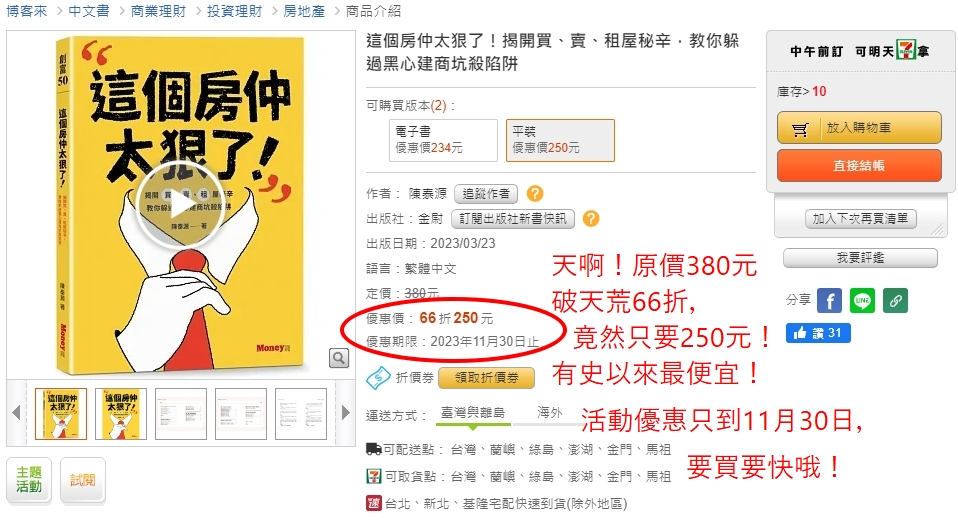The width and height of the screenshot is (958, 526).
Task: Click the magnifier icon on cover image
Action: pos(338,357)
